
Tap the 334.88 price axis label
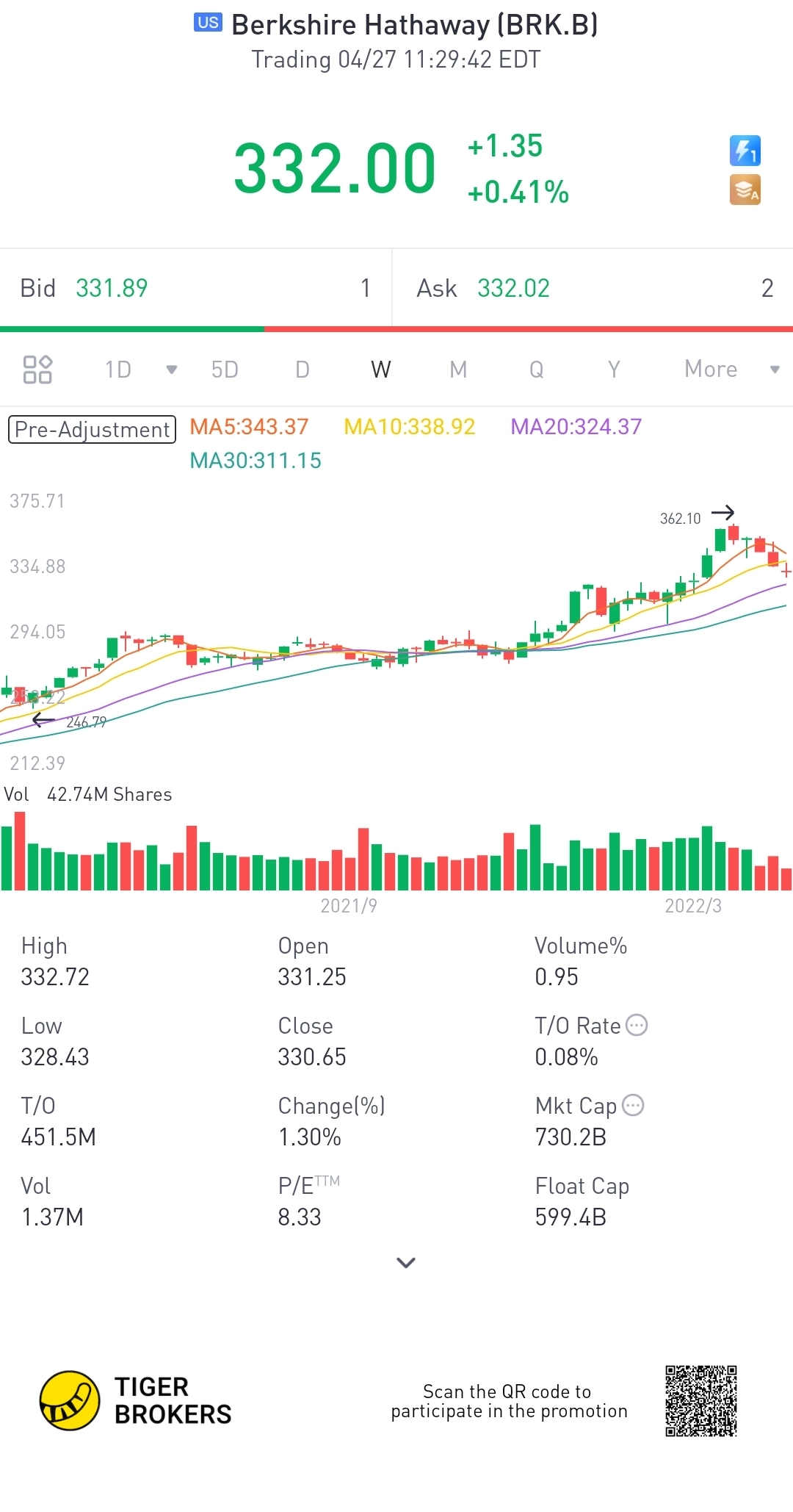pyautogui.click(x=37, y=566)
